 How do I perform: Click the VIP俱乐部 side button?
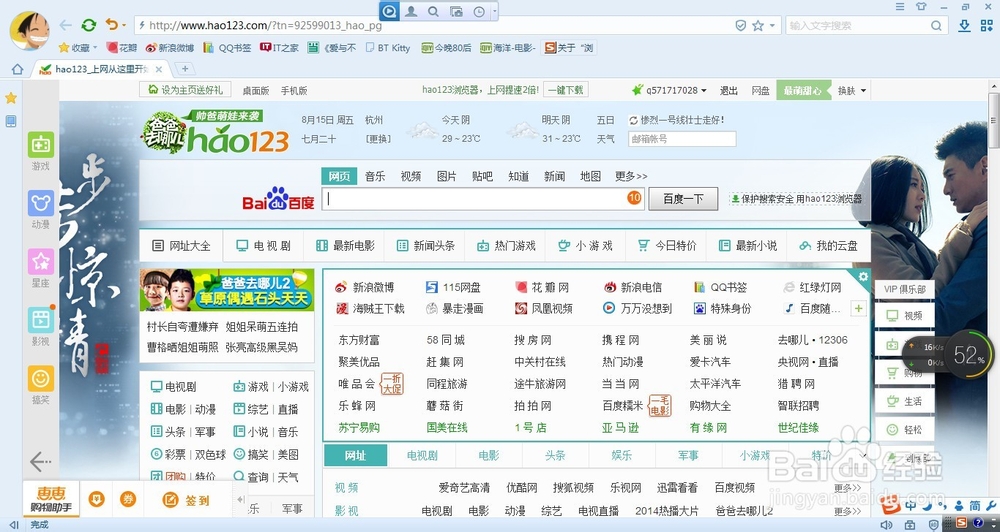(904, 289)
